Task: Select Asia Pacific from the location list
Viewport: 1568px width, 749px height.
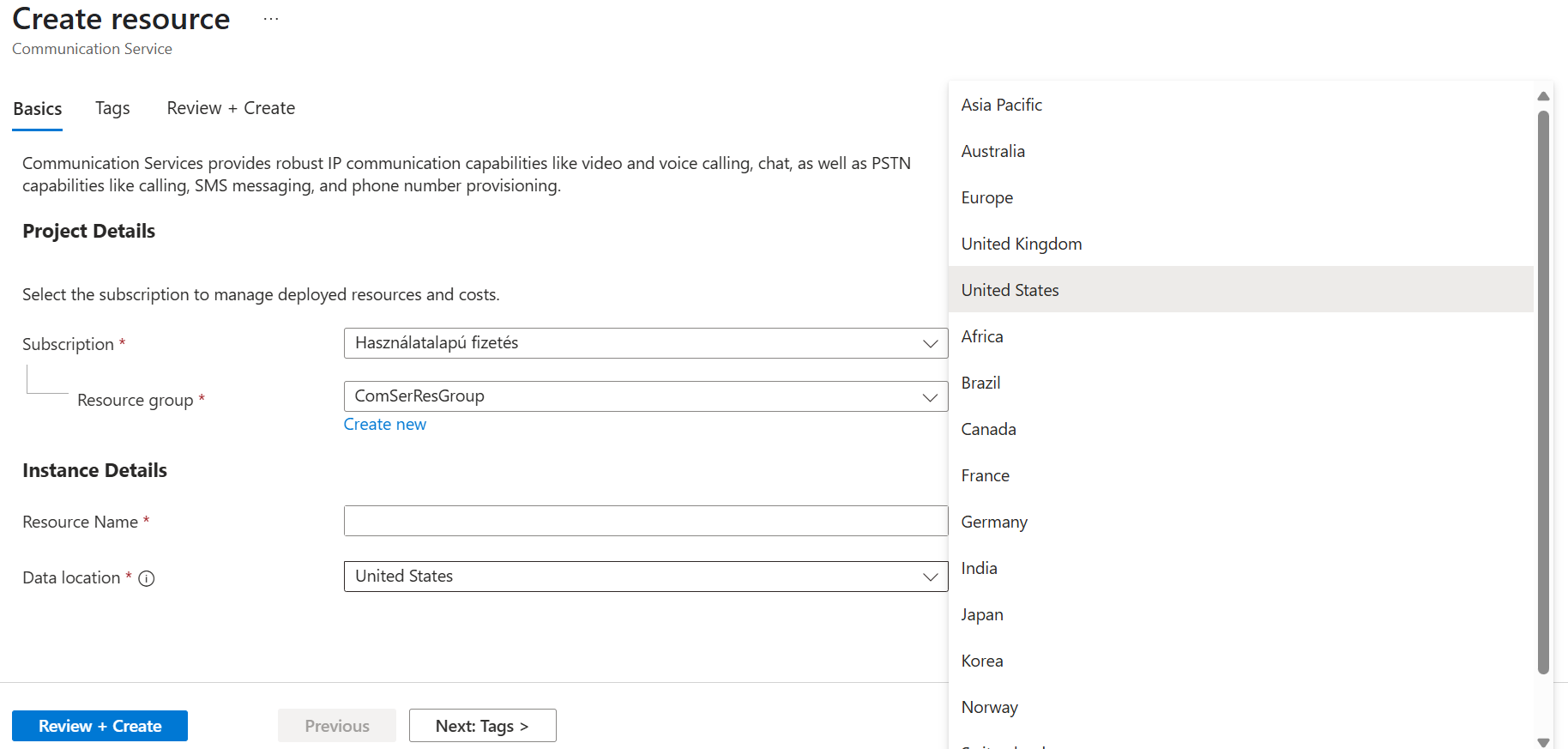Action: [1241, 105]
